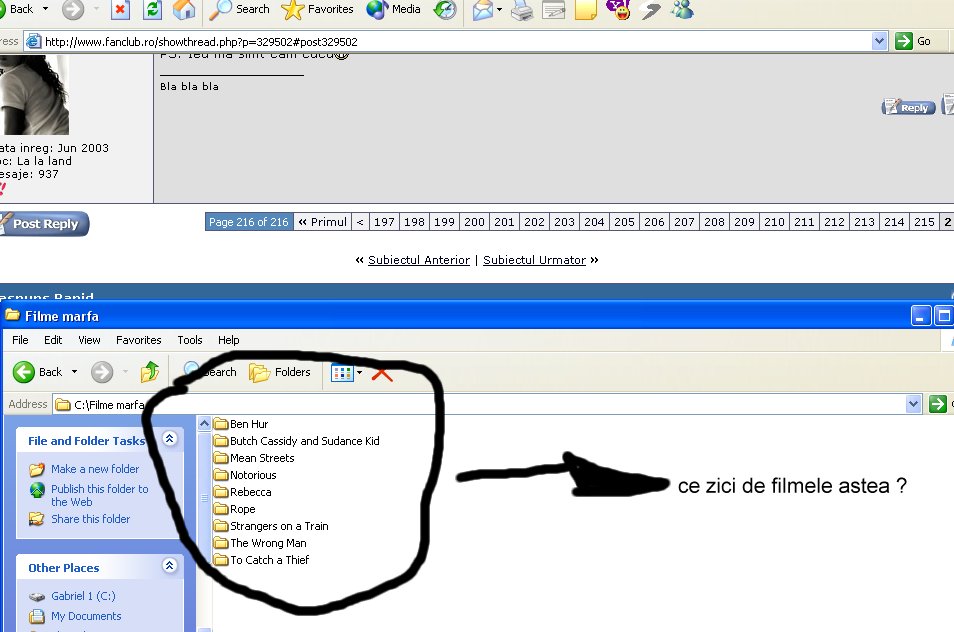This screenshot has width=954, height=632.
Task: Expand the browser address bar dropdown
Action: click(879, 41)
